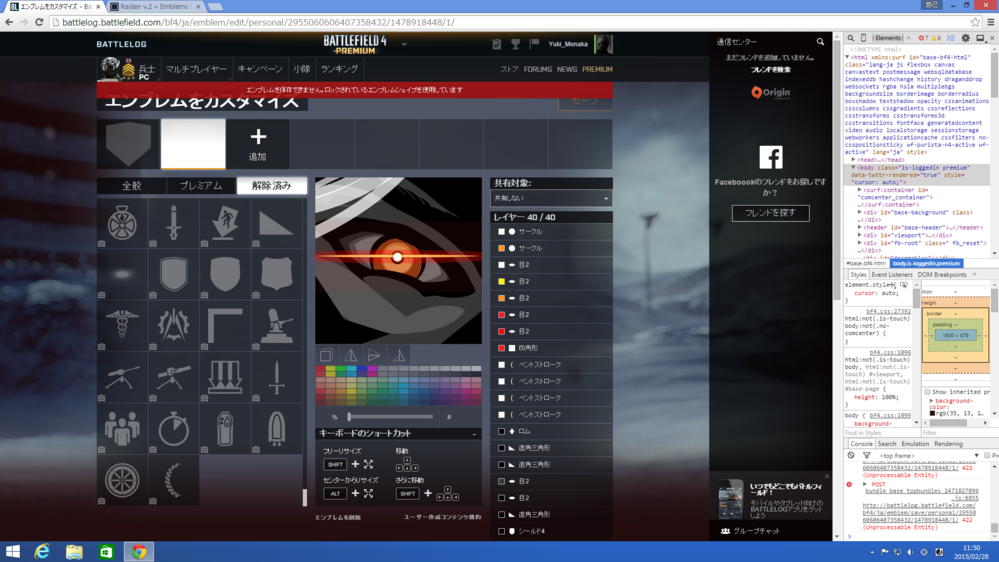Pick bright red in the top palette row
This screenshot has width=999, height=562.
click(x=320, y=369)
